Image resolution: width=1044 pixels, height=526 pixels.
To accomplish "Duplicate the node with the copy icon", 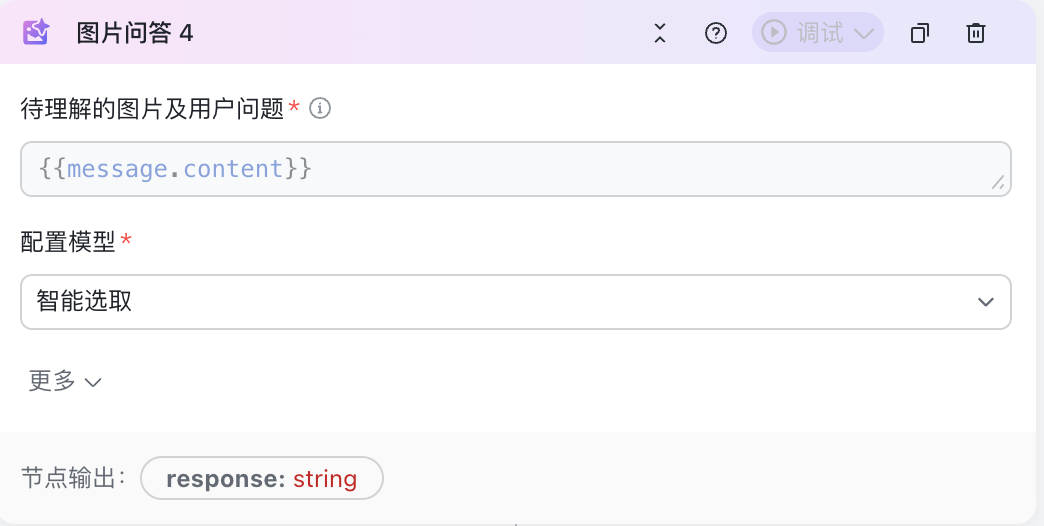I will tap(919, 33).
